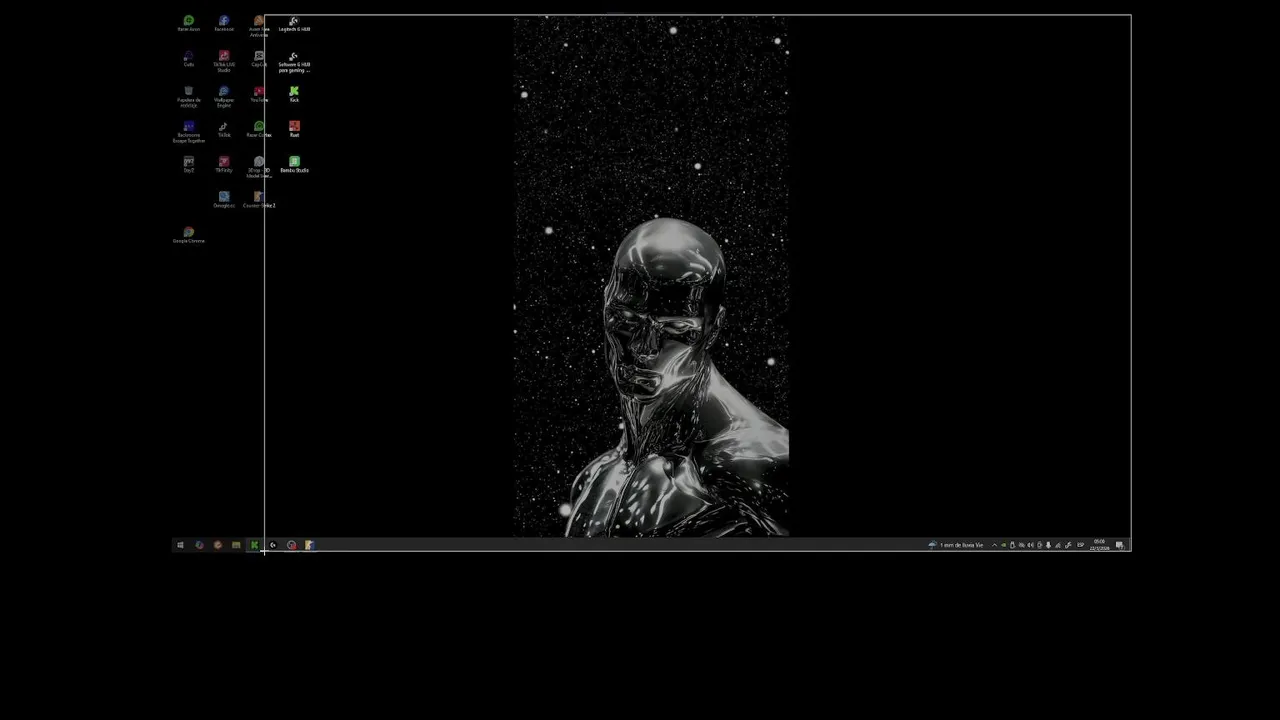Open the Razer Cortex desktop shortcut
The image size is (1280, 720).
pos(259,129)
